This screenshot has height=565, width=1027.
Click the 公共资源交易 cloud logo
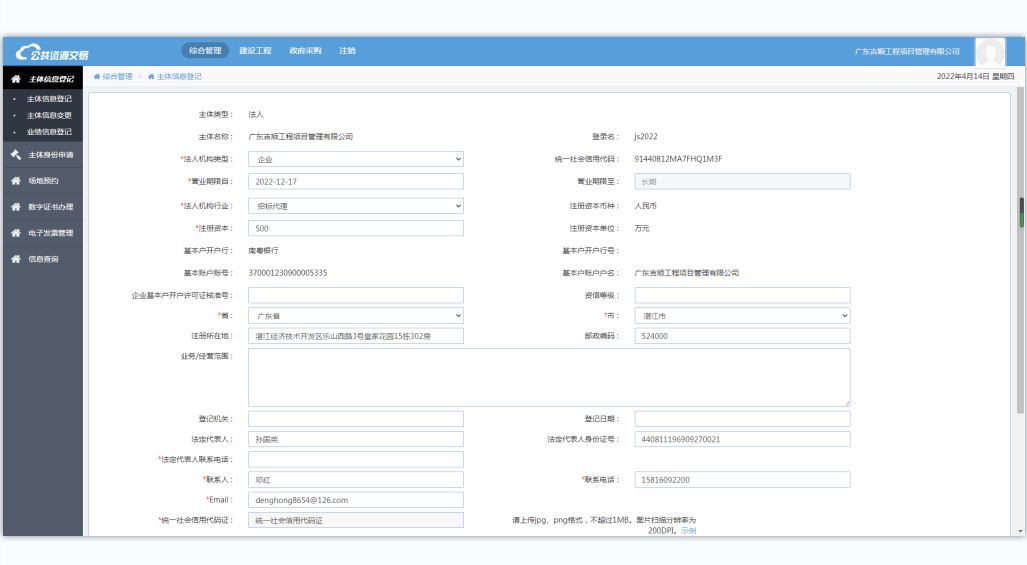click(52, 52)
